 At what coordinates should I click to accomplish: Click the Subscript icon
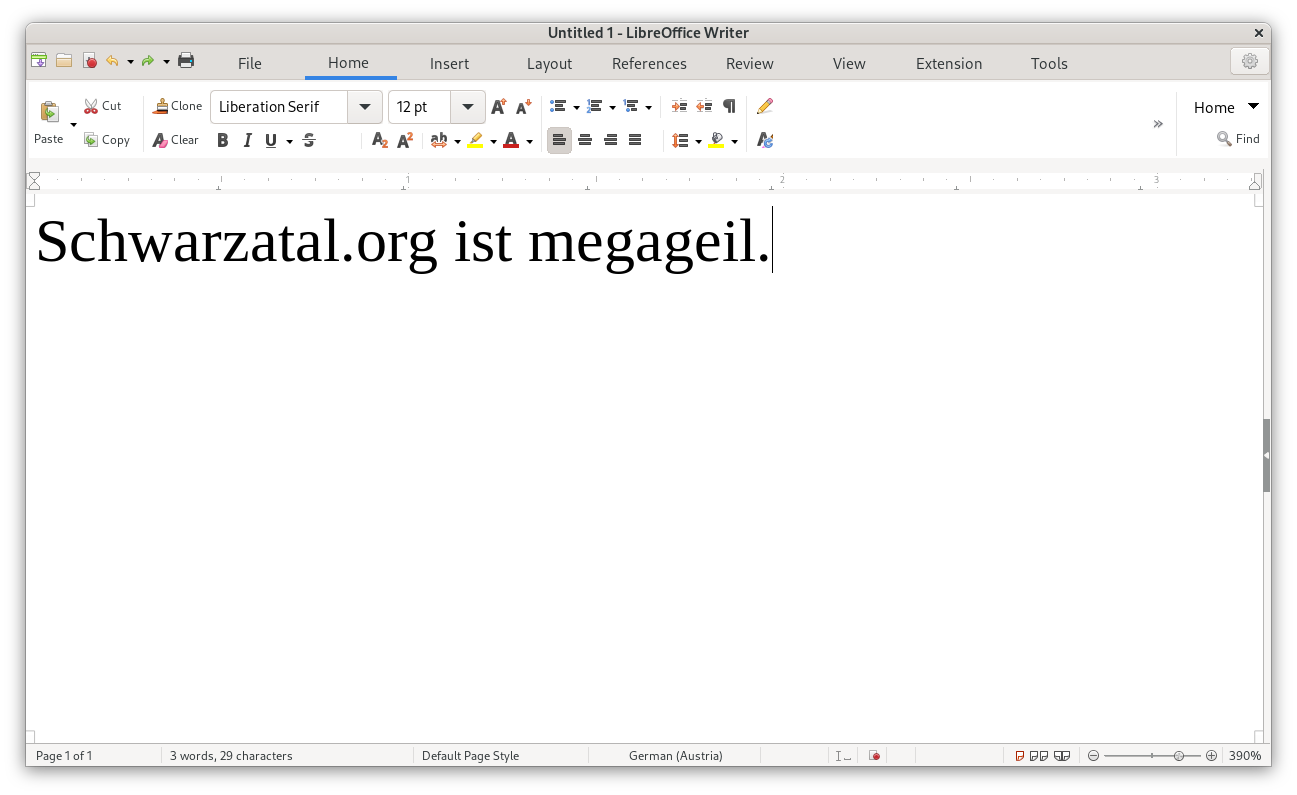coord(379,141)
